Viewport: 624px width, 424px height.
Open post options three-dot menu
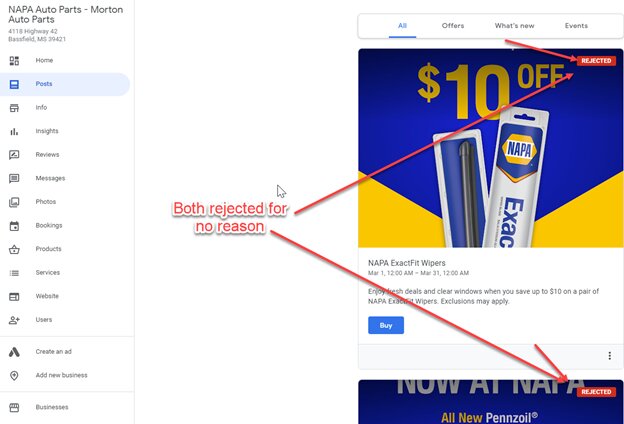609,356
